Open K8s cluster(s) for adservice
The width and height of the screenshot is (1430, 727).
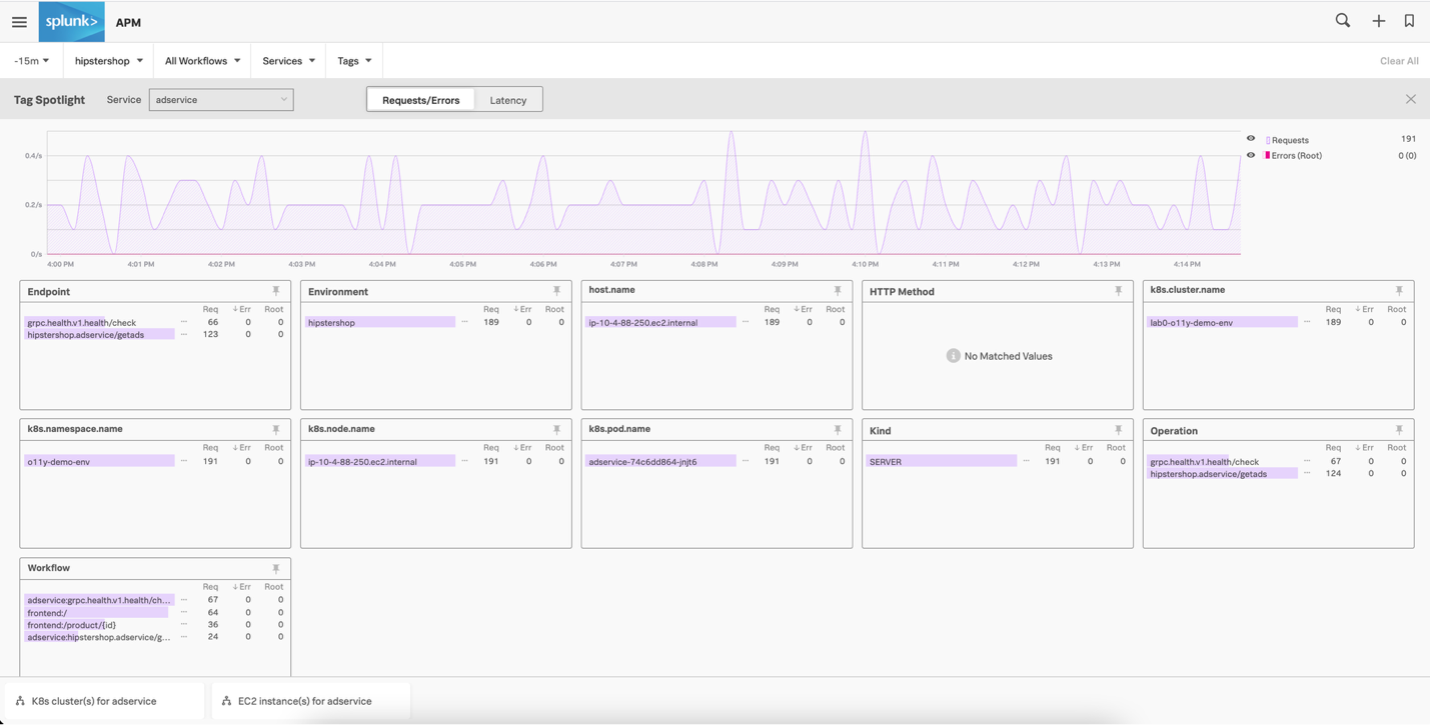click(x=105, y=701)
